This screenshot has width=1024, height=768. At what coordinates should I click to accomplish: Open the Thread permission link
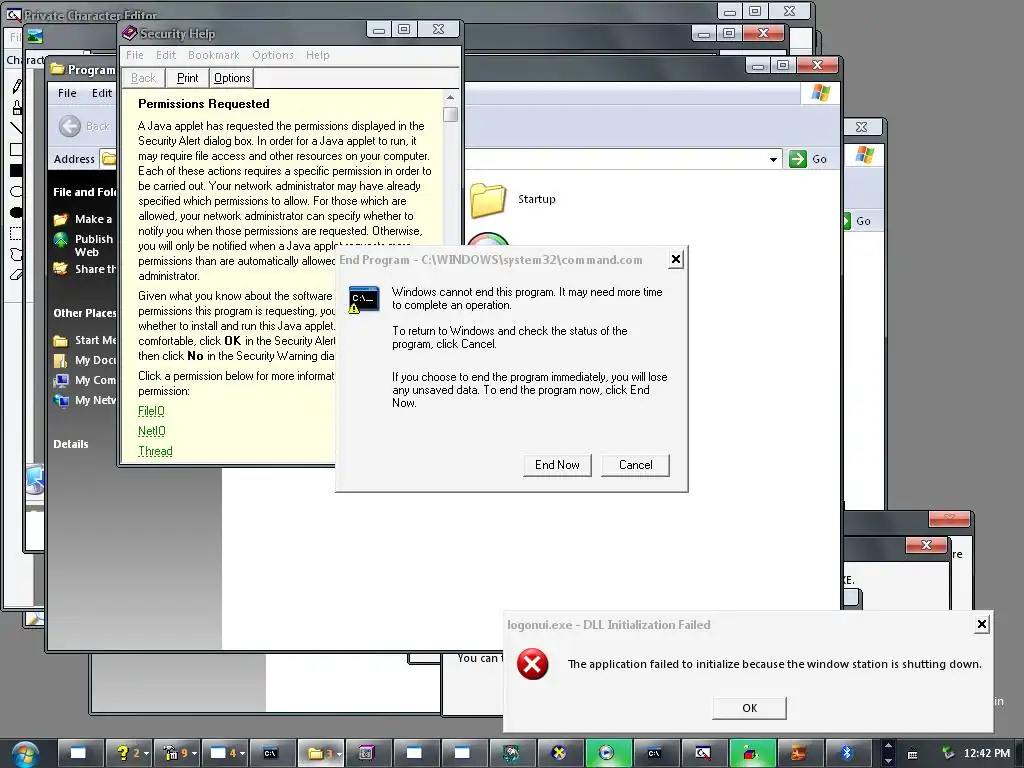point(155,451)
